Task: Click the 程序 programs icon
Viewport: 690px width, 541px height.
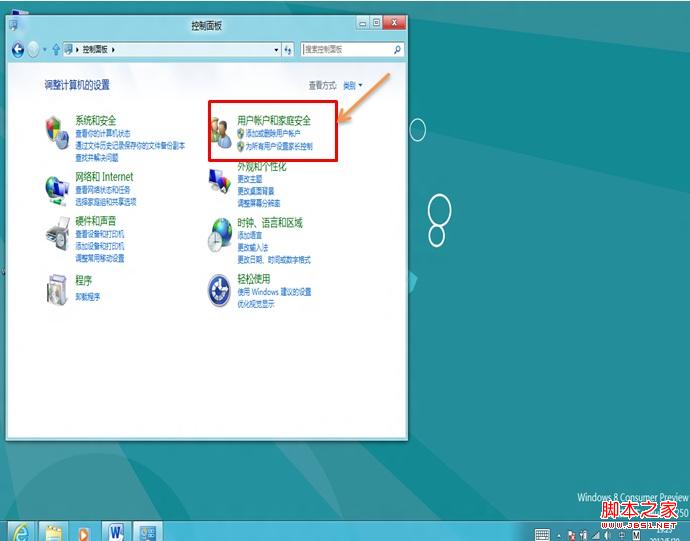Action: pos(57,289)
